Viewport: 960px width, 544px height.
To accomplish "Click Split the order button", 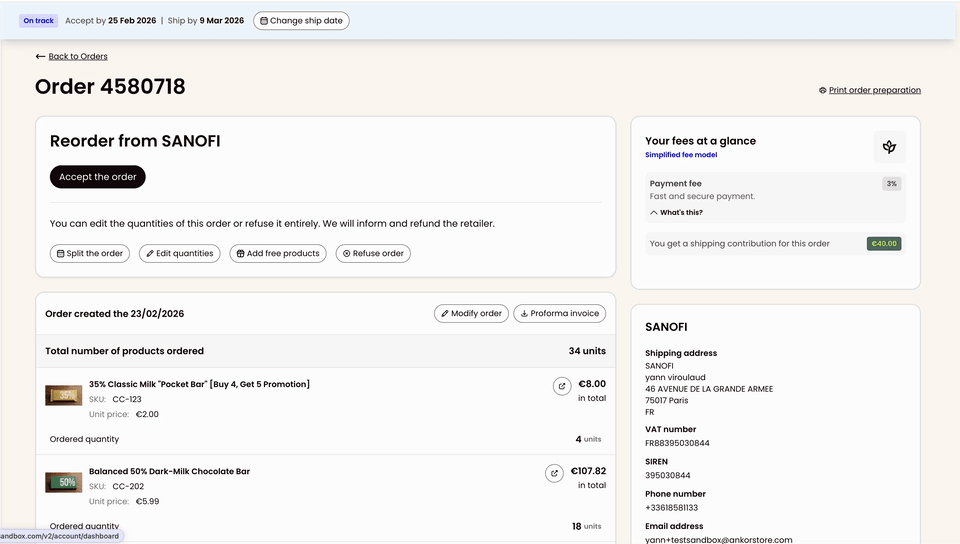I will coord(89,253).
